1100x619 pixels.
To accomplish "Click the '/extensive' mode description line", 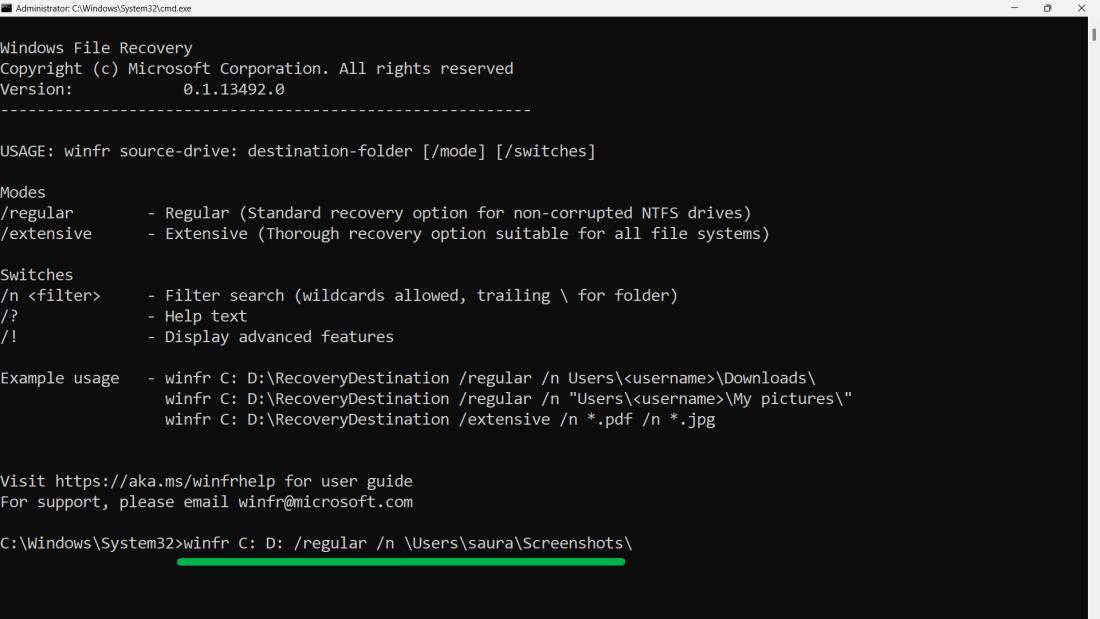I will 385,234.
